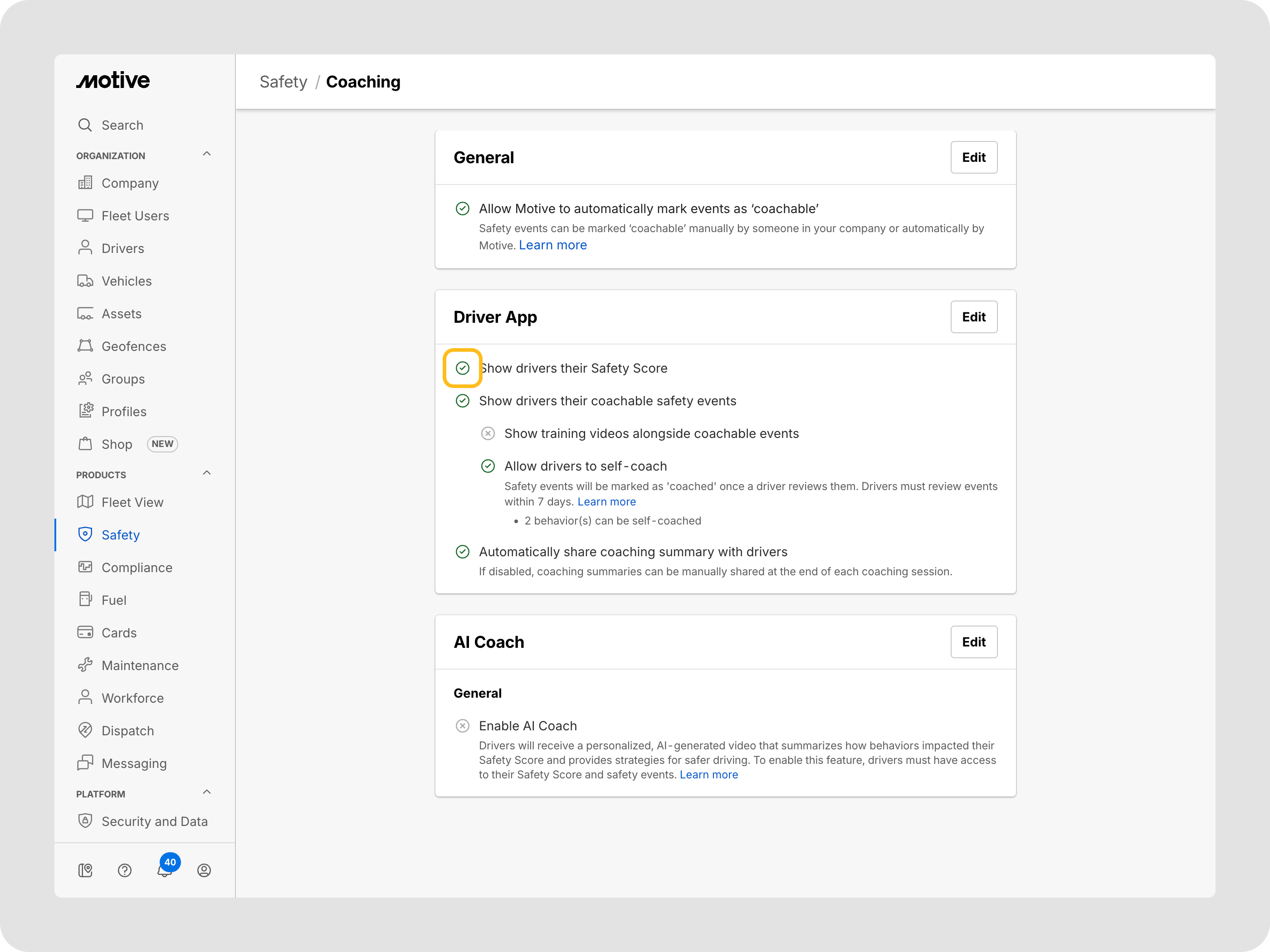Click the Vehicles truck icon
The image size is (1270, 952).
(x=85, y=281)
